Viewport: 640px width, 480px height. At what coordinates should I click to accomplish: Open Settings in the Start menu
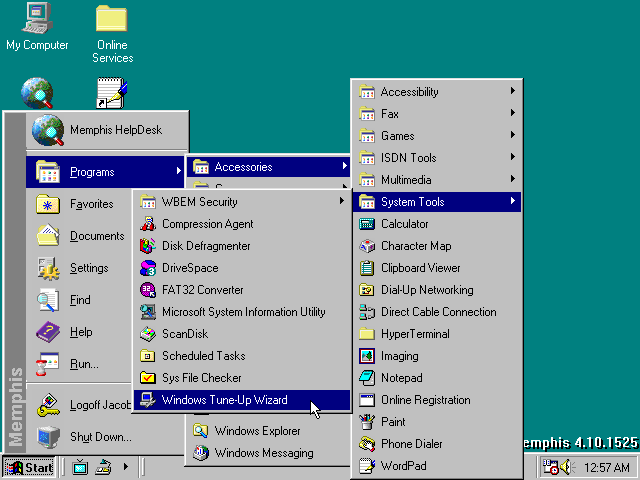click(80, 267)
